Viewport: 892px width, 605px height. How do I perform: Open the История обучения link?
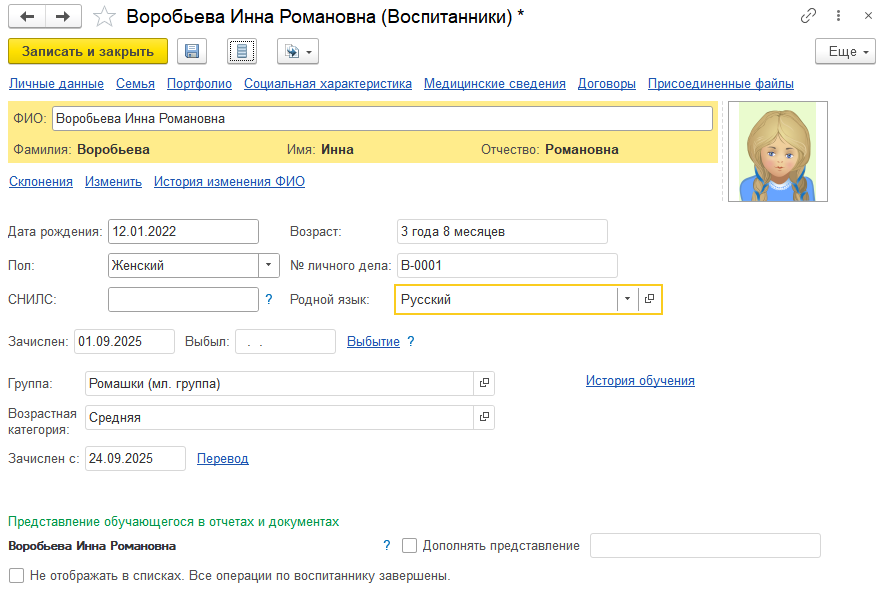[639, 381]
